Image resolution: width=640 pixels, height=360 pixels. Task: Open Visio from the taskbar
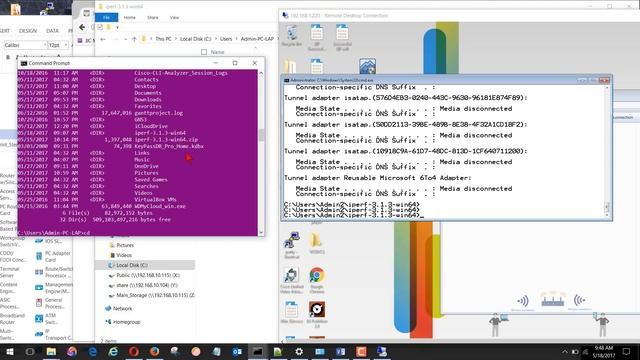point(340,351)
